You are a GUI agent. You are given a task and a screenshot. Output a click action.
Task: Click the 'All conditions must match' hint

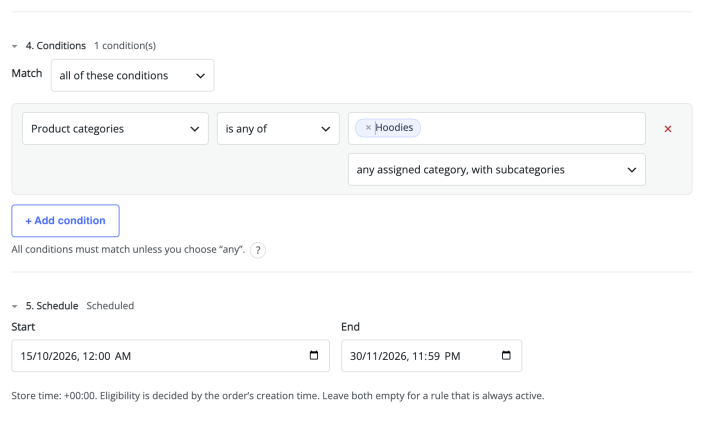pos(128,249)
